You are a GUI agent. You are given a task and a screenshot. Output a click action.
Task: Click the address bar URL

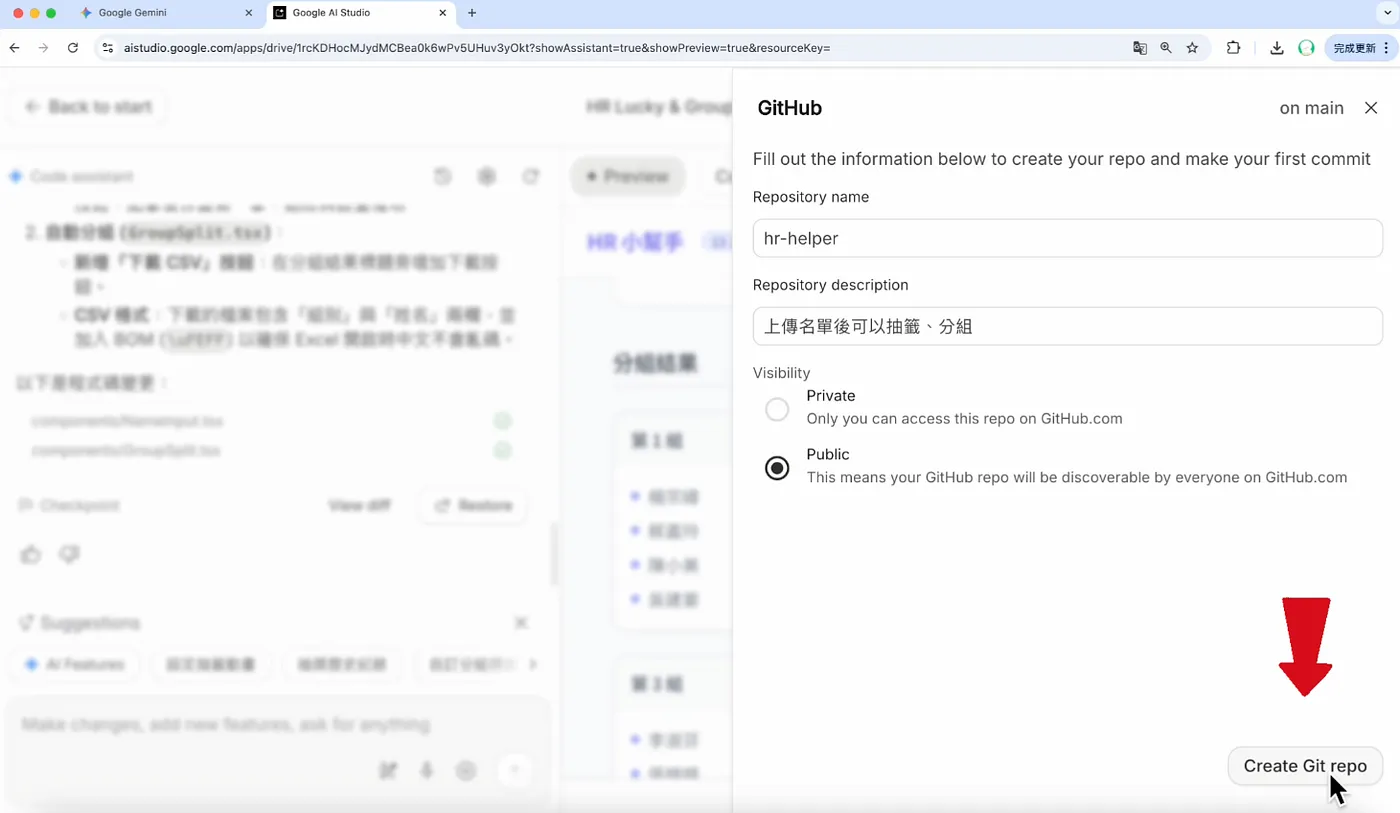476,48
